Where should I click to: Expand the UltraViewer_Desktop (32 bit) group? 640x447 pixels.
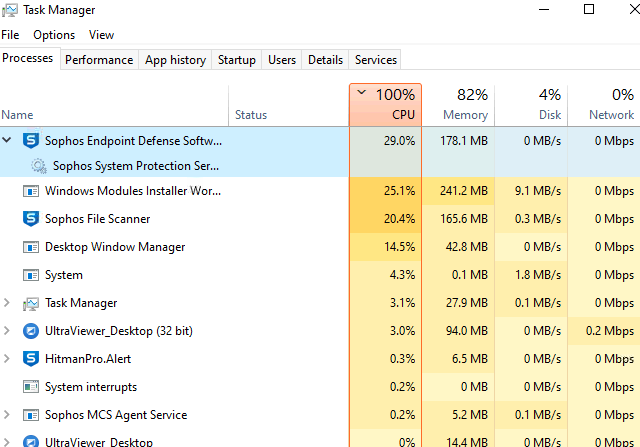pos(9,331)
